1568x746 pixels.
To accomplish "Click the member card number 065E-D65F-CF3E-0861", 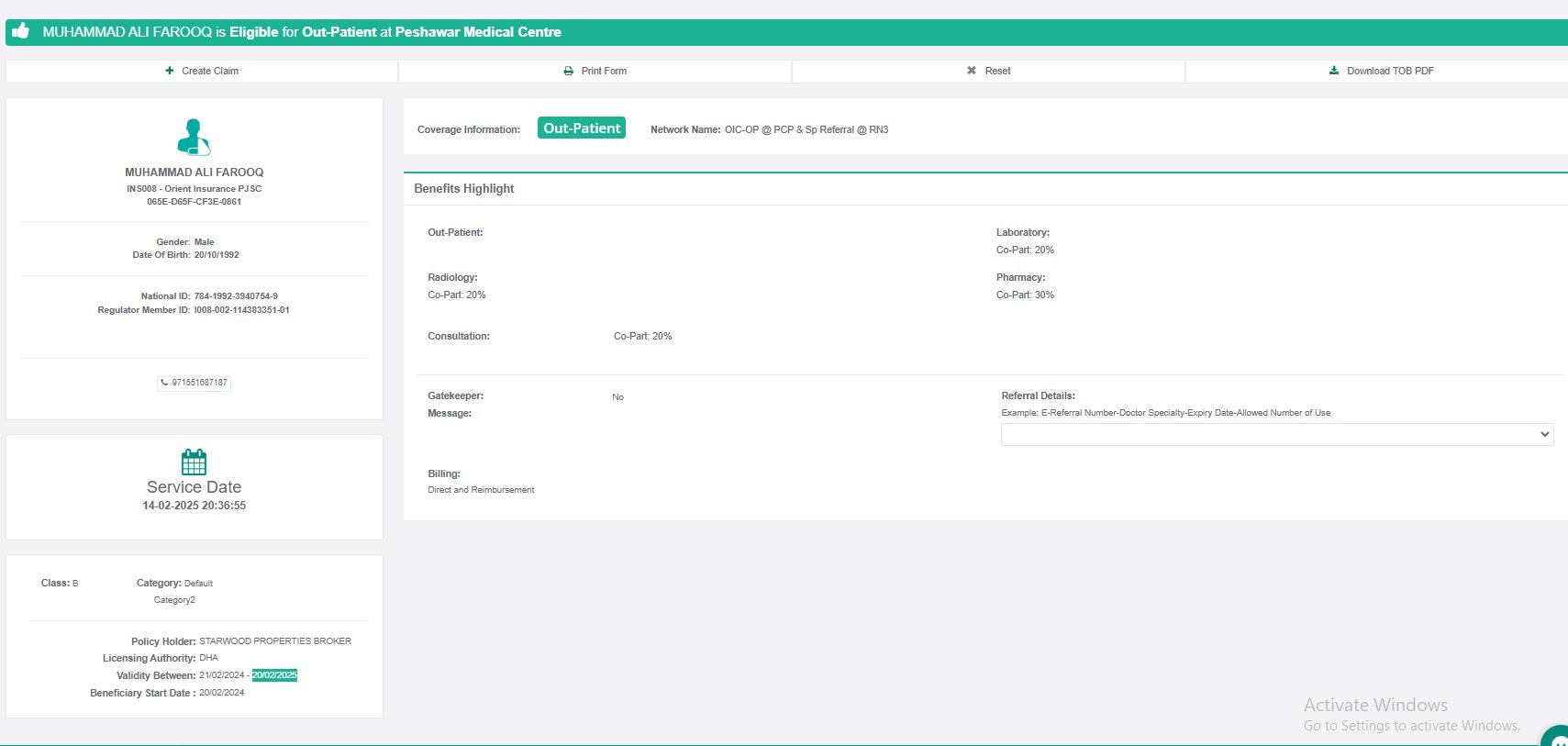I will (x=195, y=202).
